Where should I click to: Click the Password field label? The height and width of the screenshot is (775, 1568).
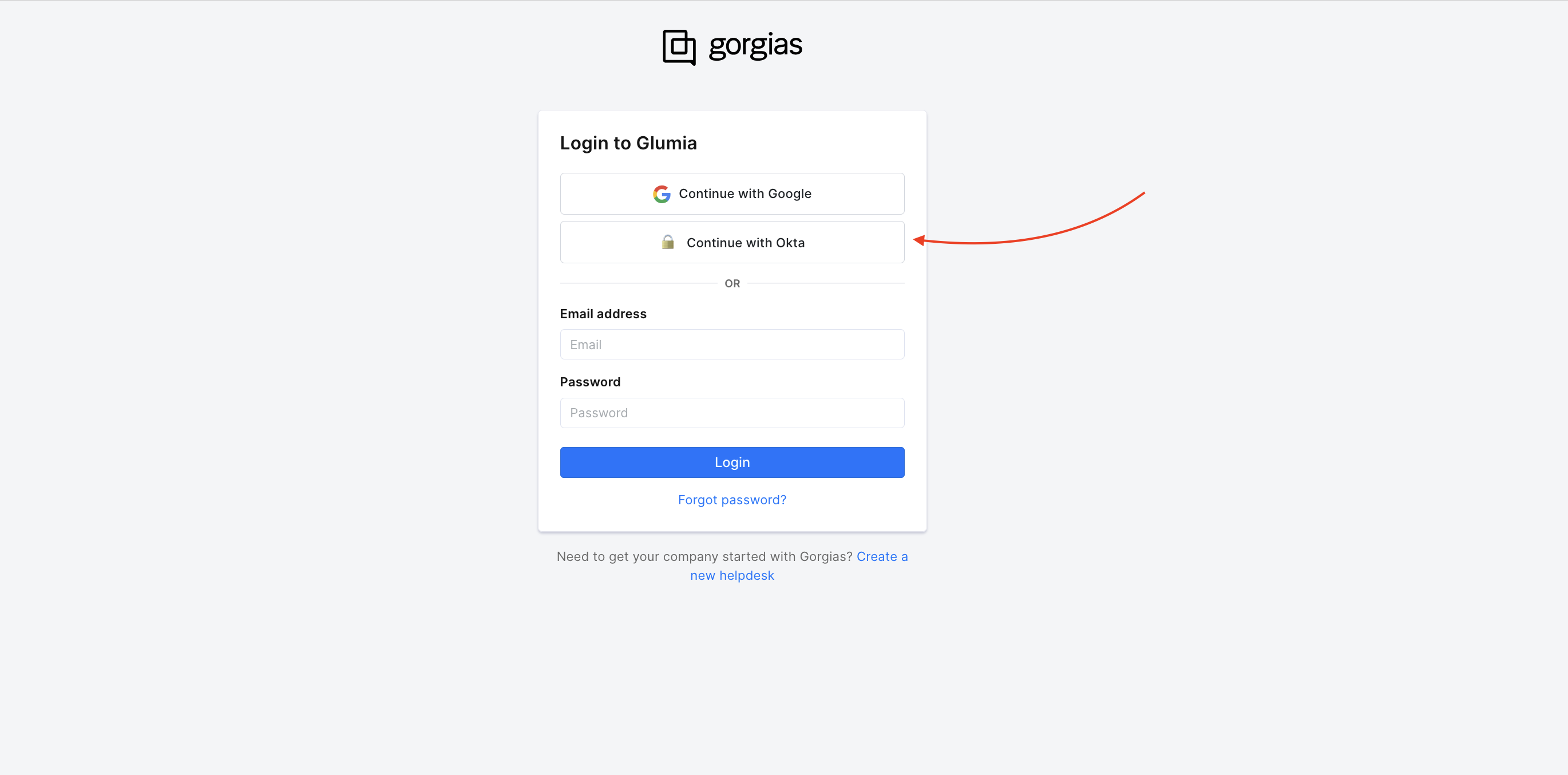(590, 382)
